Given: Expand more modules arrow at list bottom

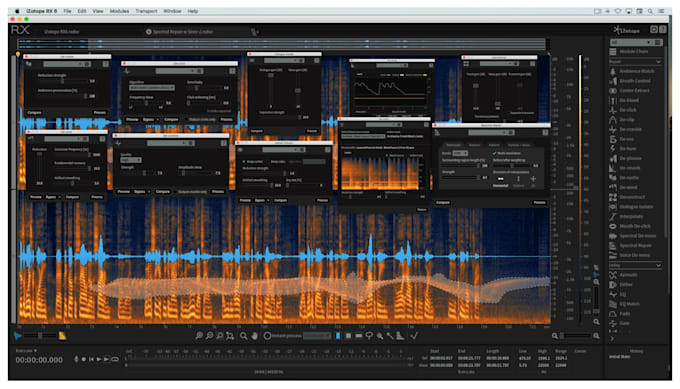Looking at the screenshot, I should pyautogui.click(x=612, y=339).
